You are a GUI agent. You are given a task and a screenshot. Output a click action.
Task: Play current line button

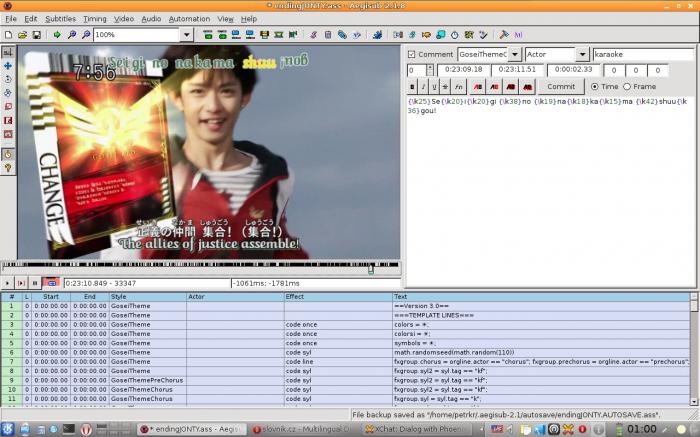click(x=21, y=283)
